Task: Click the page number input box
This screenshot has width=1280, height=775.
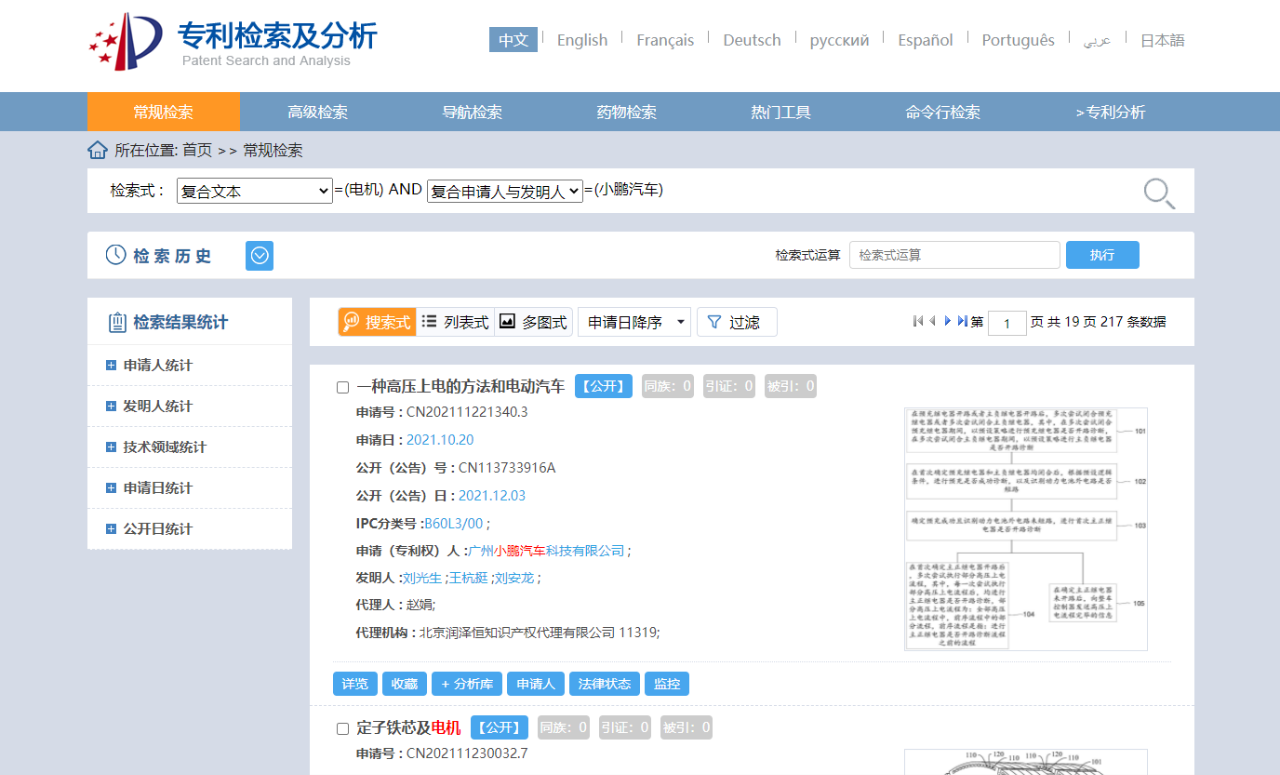Action: pyautogui.click(x=1007, y=322)
